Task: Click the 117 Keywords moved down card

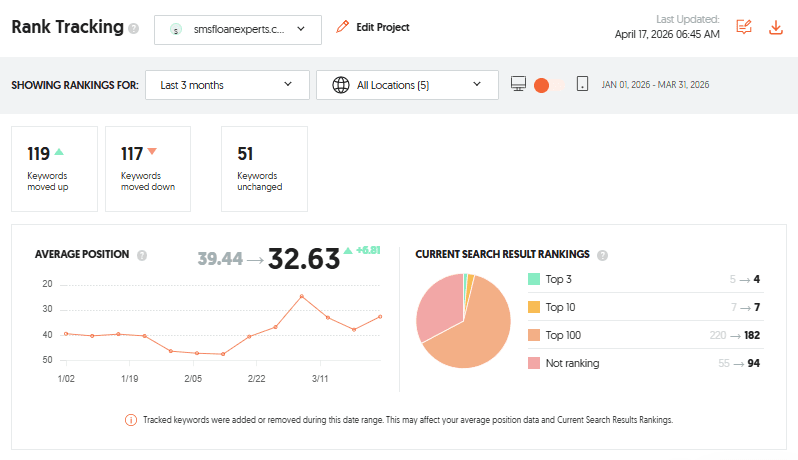Action: click(148, 169)
